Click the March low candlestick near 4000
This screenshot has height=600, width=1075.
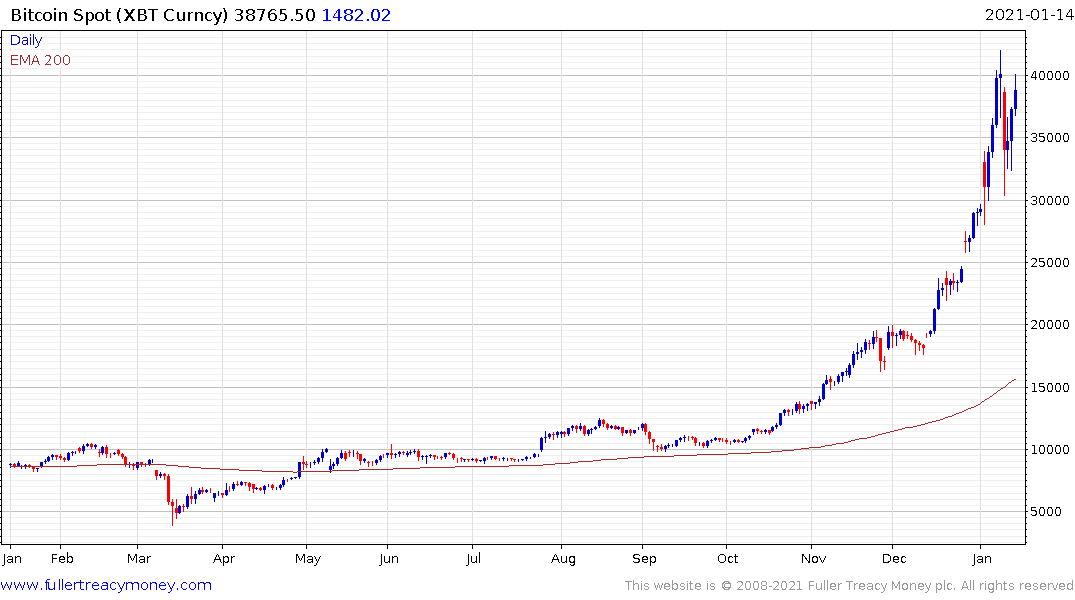(173, 512)
